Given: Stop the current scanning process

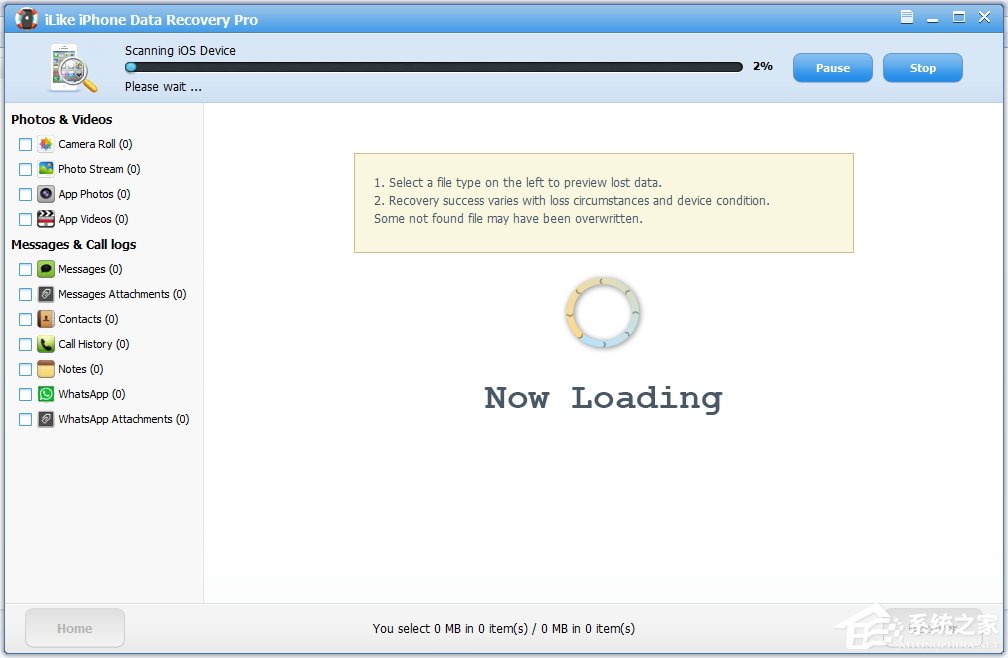Looking at the screenshot, I should click(x=922, y=67).
